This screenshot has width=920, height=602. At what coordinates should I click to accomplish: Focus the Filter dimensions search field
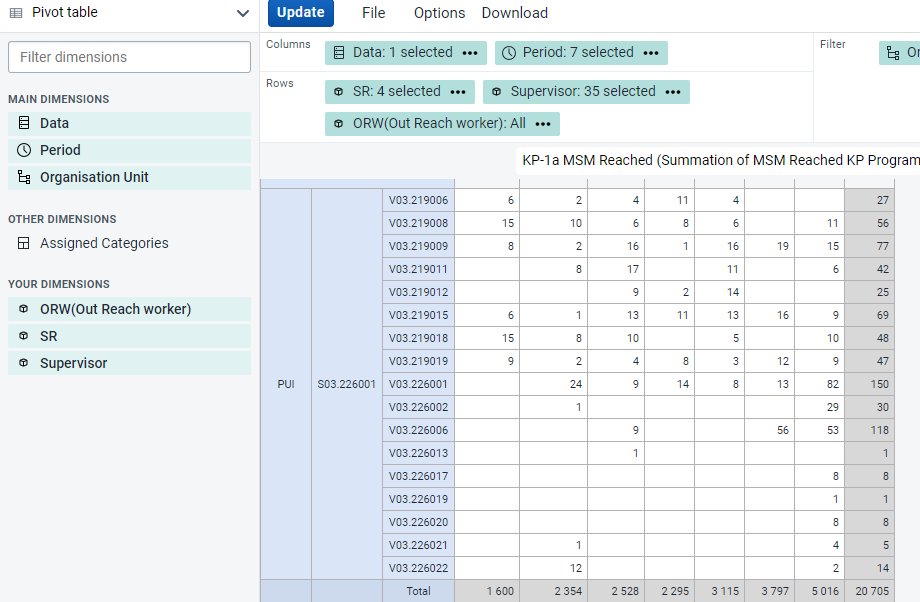(129, 57)
